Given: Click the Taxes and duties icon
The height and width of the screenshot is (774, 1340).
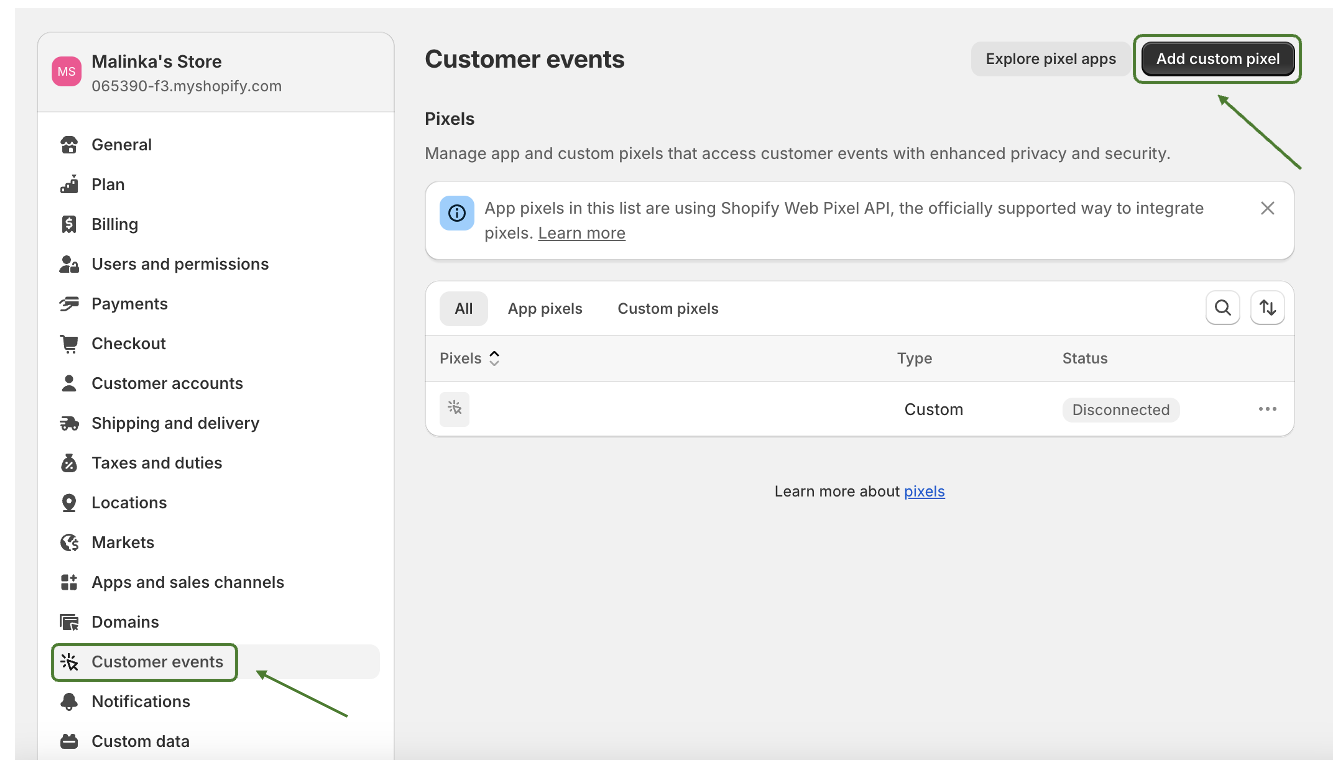Looking at the screenshot, I should [69, 463].
